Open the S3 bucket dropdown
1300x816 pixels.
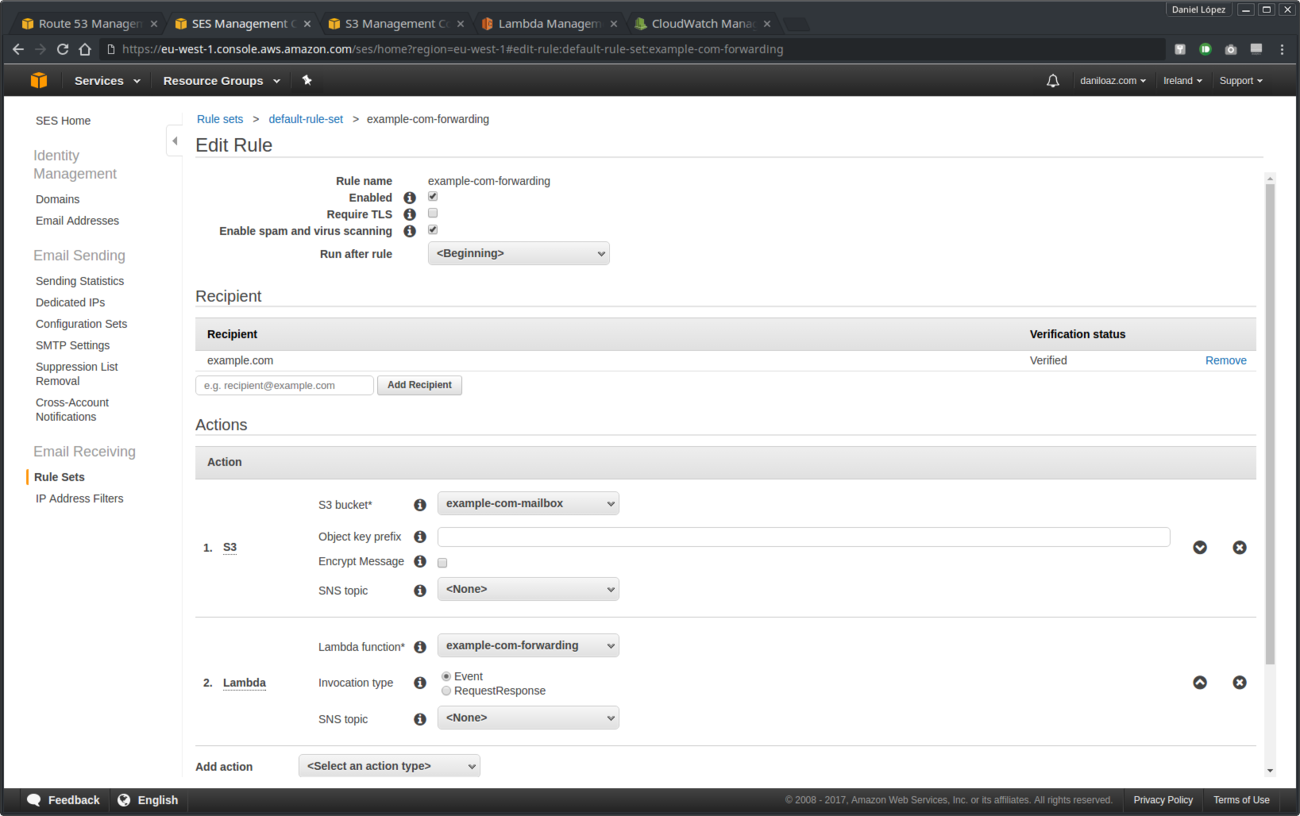(528, 503)
